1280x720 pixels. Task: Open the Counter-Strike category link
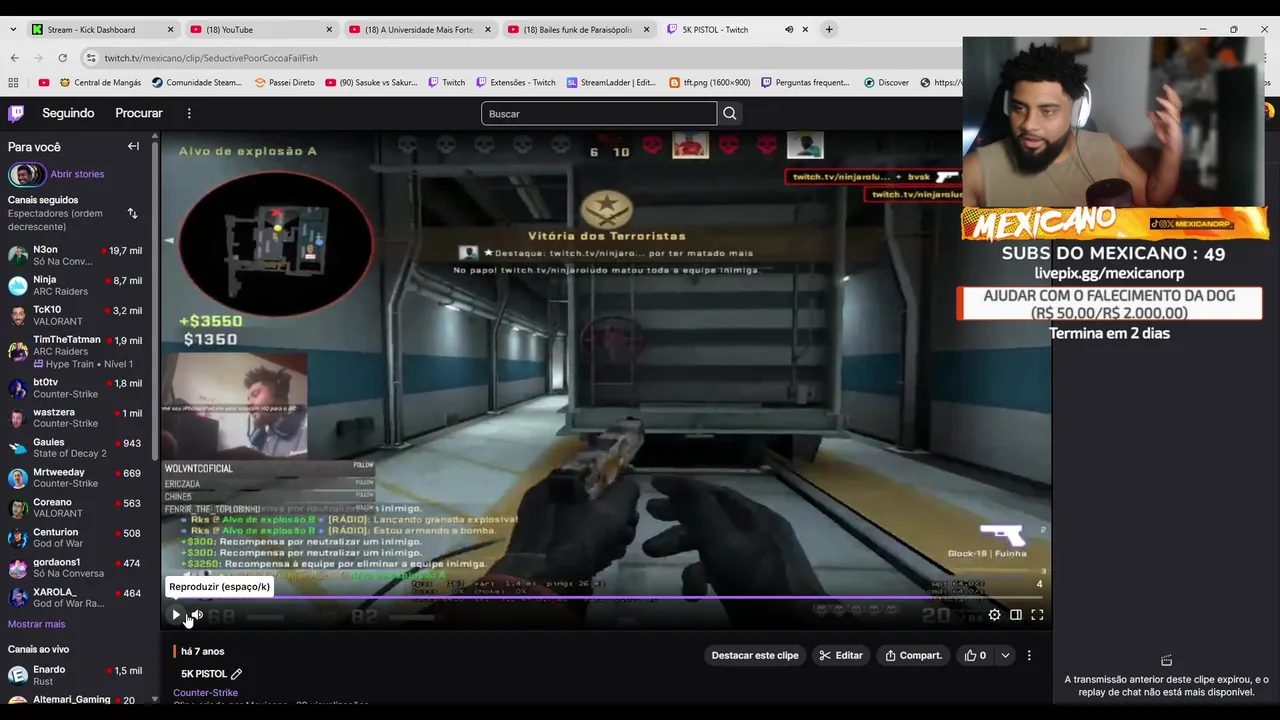pos(205,693)
